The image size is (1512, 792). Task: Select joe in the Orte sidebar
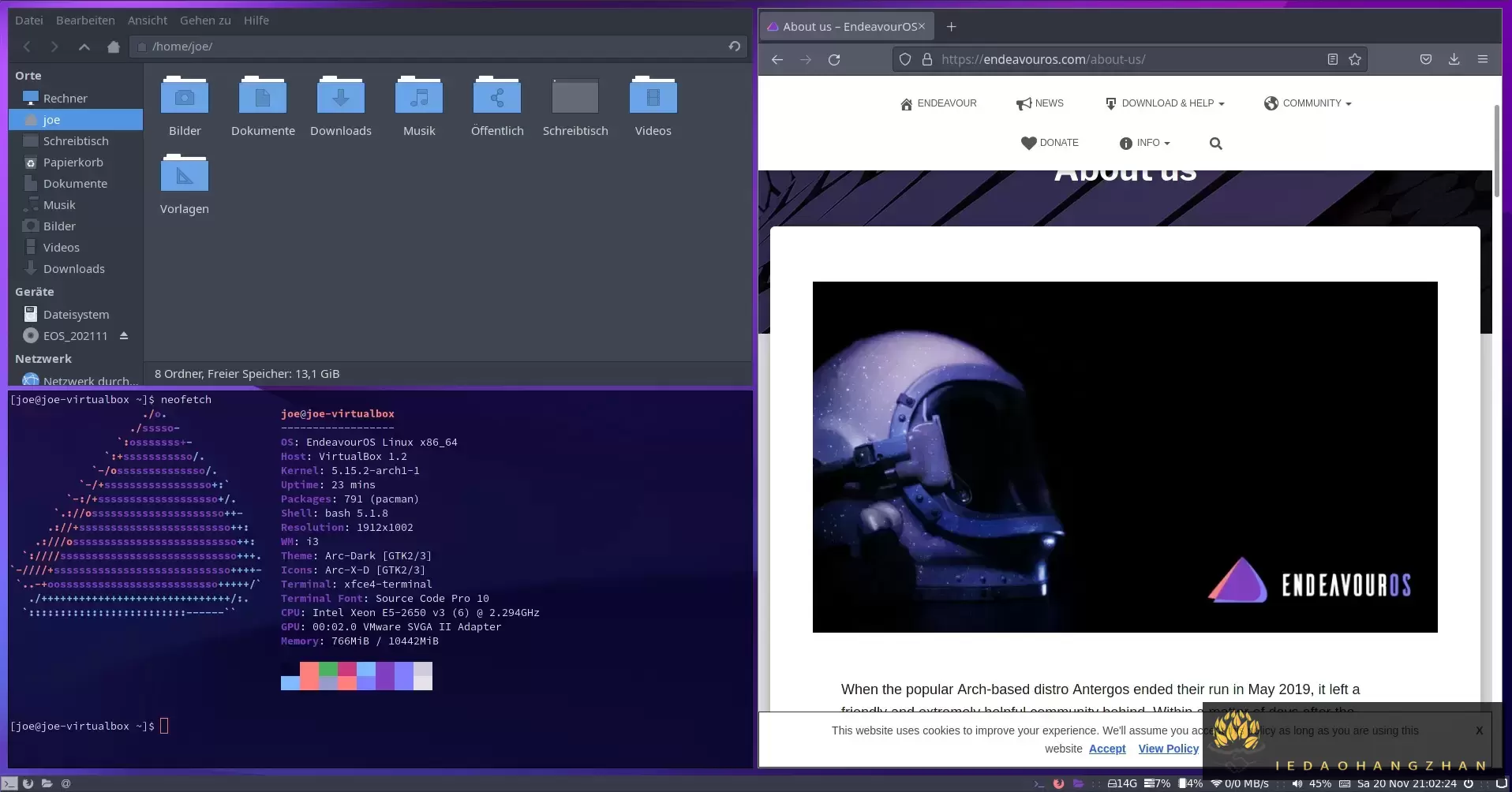76,120
